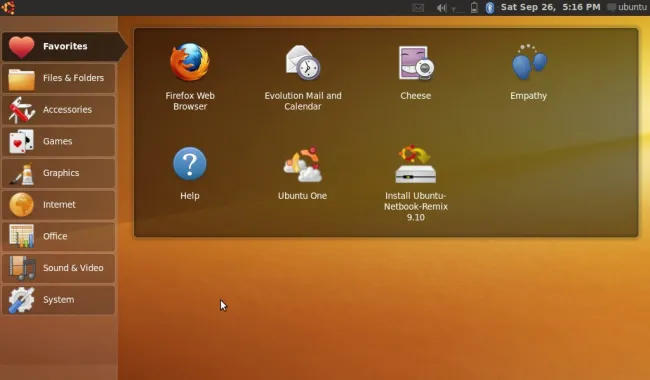Screen dimensions: 650x380
Task: Open Ubuntu One
Action: tap(302, 173)
